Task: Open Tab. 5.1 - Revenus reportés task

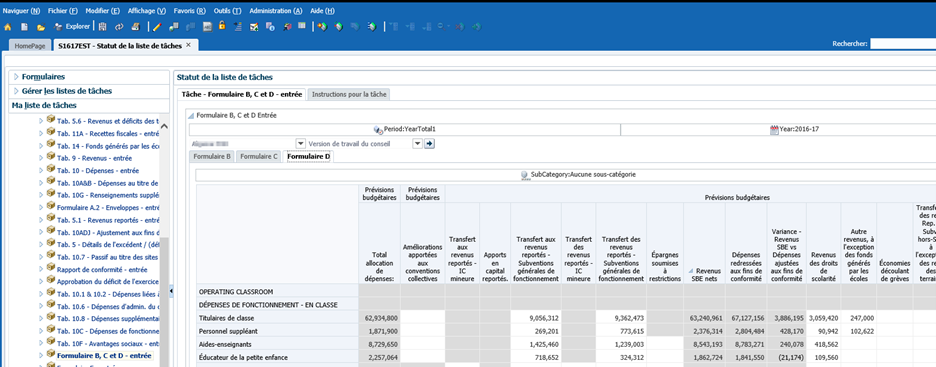Action: [x=108, y=220]
